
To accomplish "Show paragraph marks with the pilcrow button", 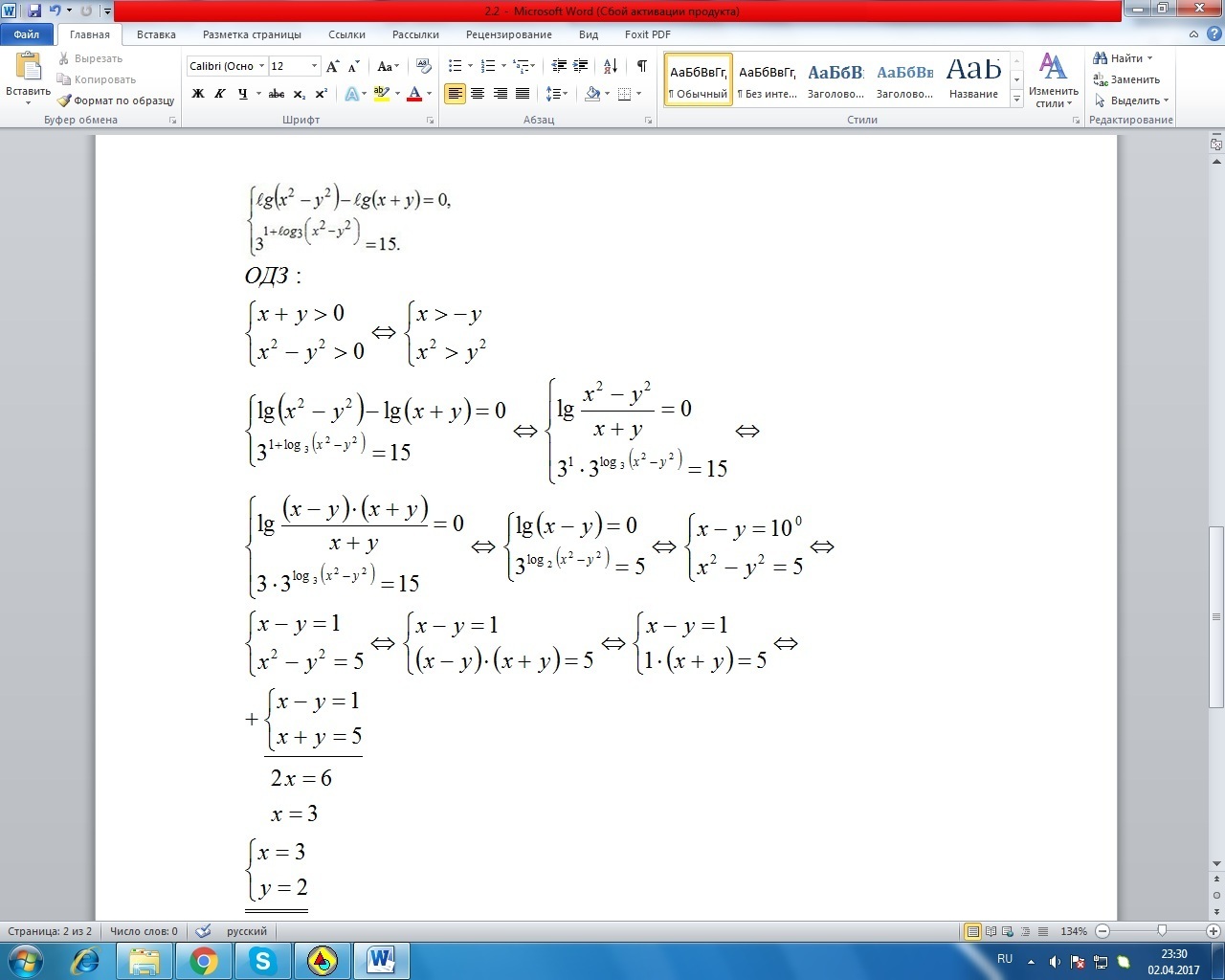I will tap(641, 66).
